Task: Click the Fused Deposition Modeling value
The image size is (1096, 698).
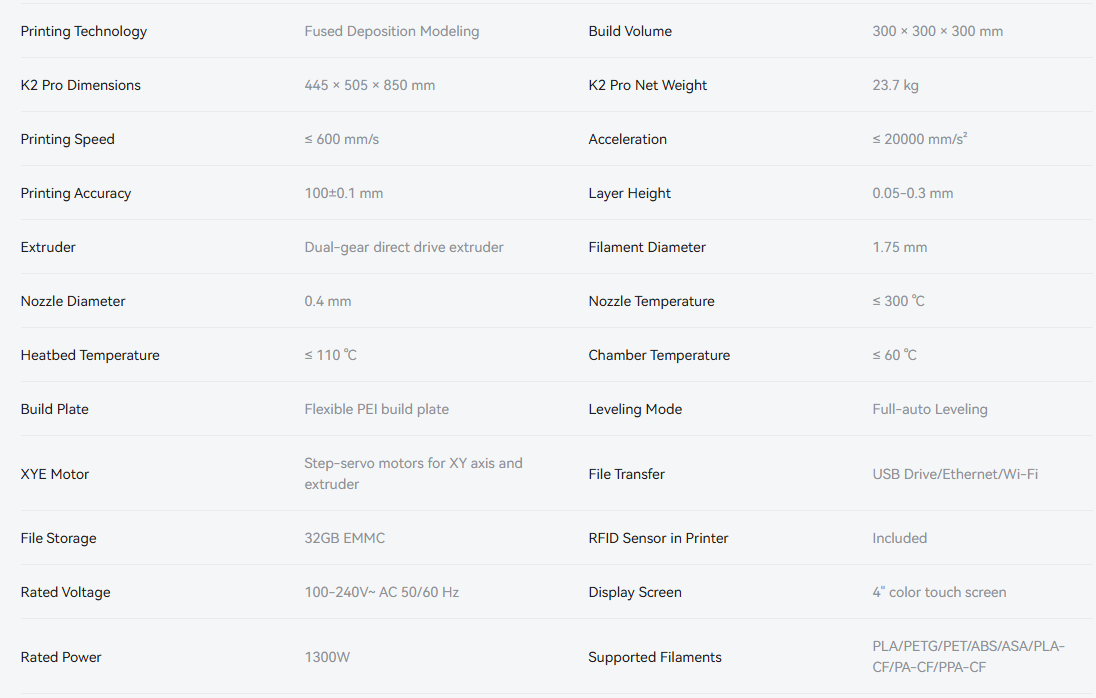Action: pyautogui.click(x=391, y=31)
